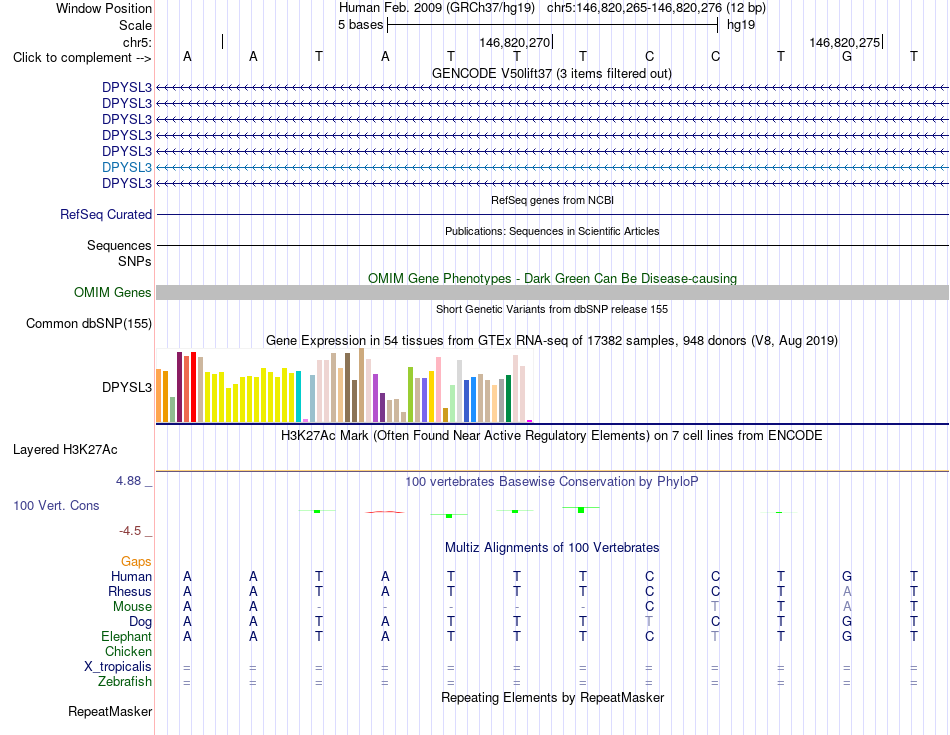Select the Chicken alignment row label
Image resolution: width=950 pixels, height=735 pixels.
point(128,651)
